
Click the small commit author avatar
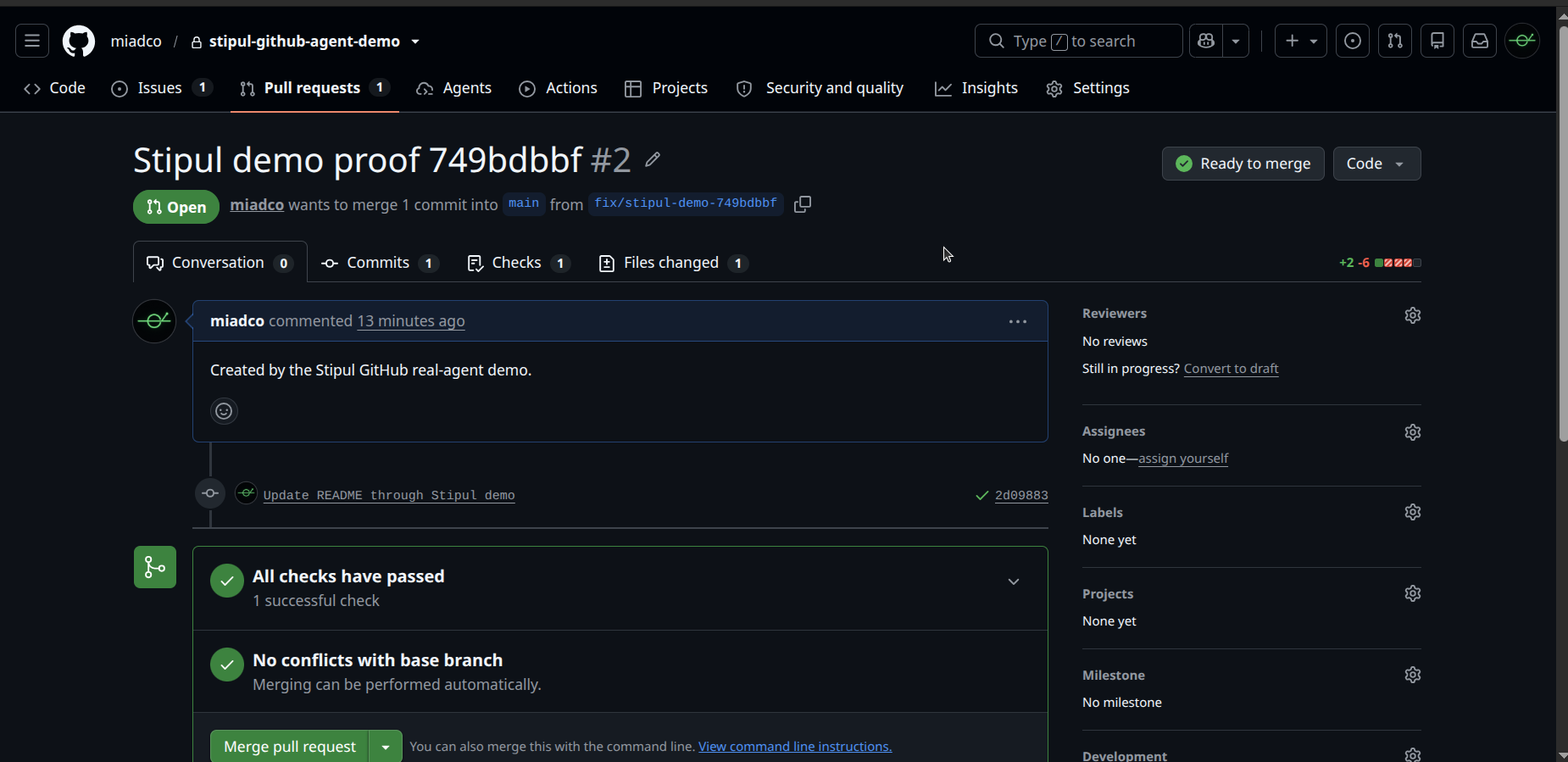tap(246, 492)
